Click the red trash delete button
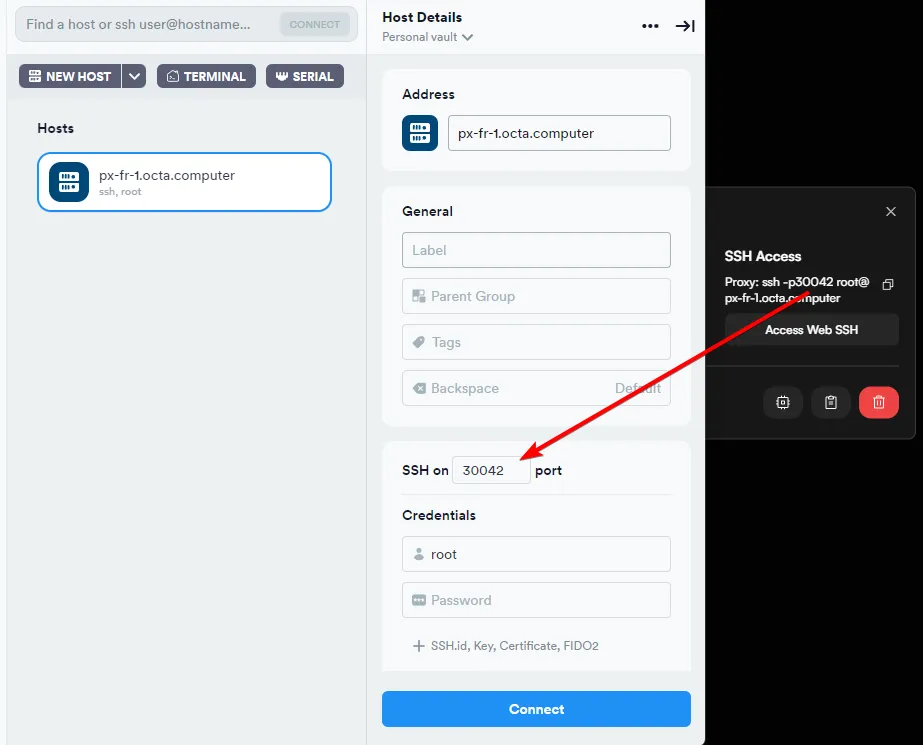923x745 pixels. (x=878, y=403)
